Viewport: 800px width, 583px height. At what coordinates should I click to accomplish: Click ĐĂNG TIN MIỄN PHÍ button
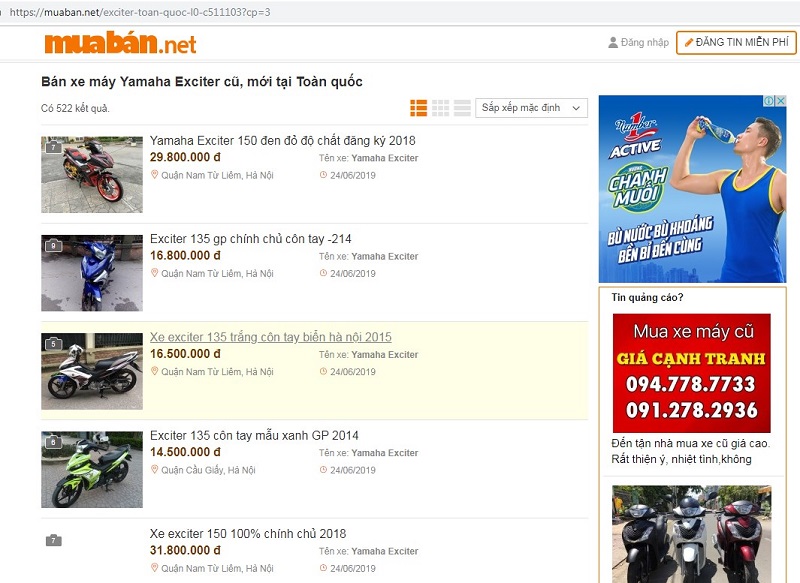coord(736,43)
